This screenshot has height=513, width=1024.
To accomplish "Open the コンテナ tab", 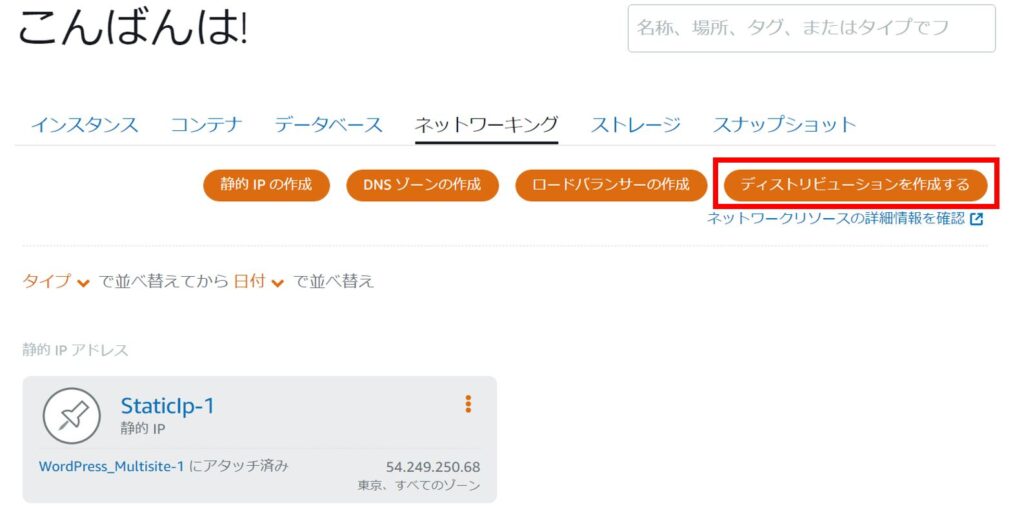I will 206,125.
